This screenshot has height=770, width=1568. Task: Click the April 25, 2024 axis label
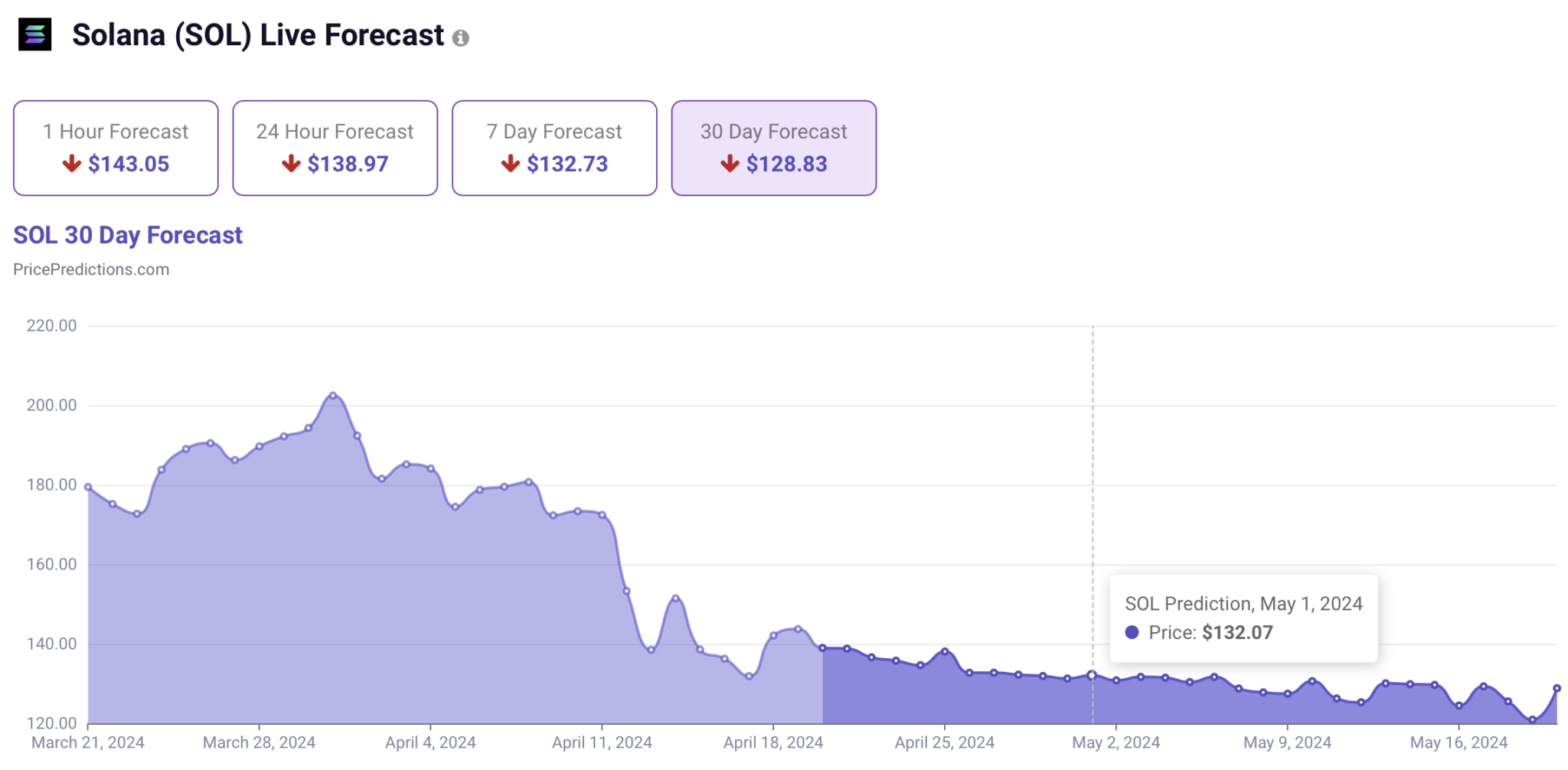pos(945,742)
